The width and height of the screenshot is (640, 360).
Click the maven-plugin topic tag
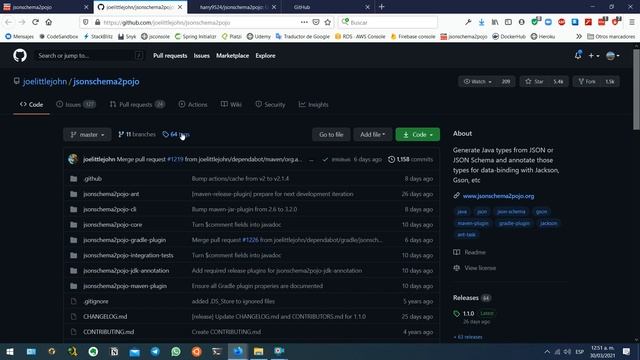(x=473, y=223)
